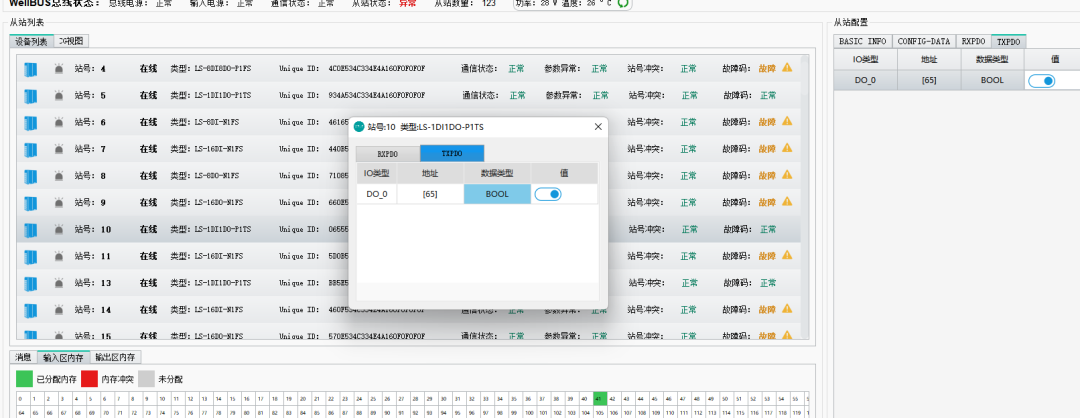Click the alarm light icon for station 5

pos(59,96)
